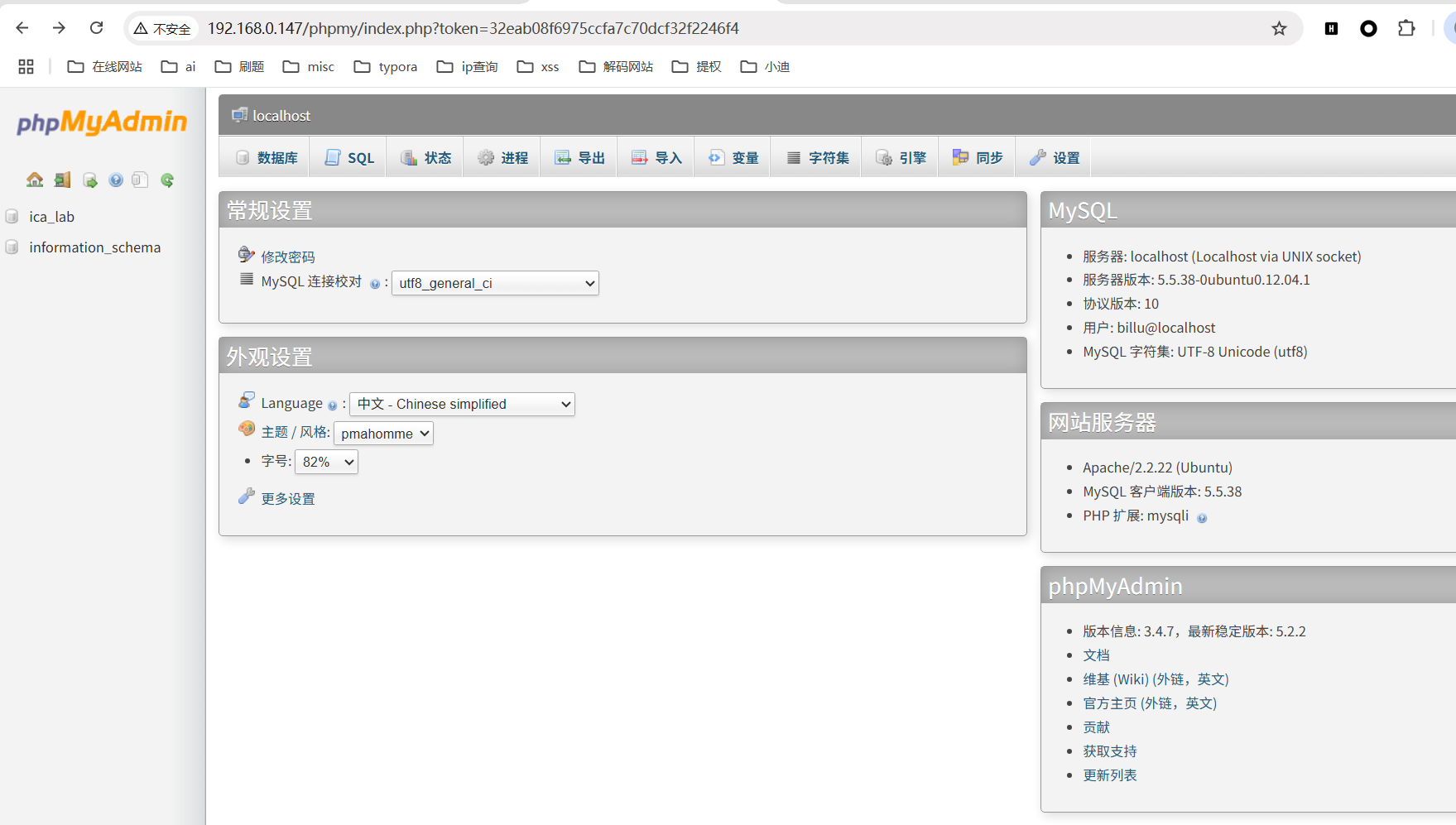Select the 变量 tab
The height and width of the screenshot is (825, 1456).
733,157
